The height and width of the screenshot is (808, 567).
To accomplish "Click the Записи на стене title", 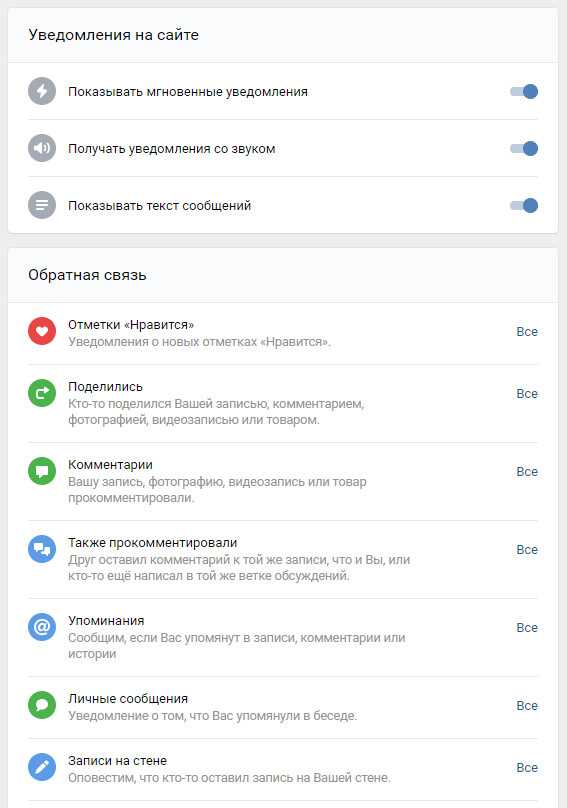I will [x=118, y=761].
